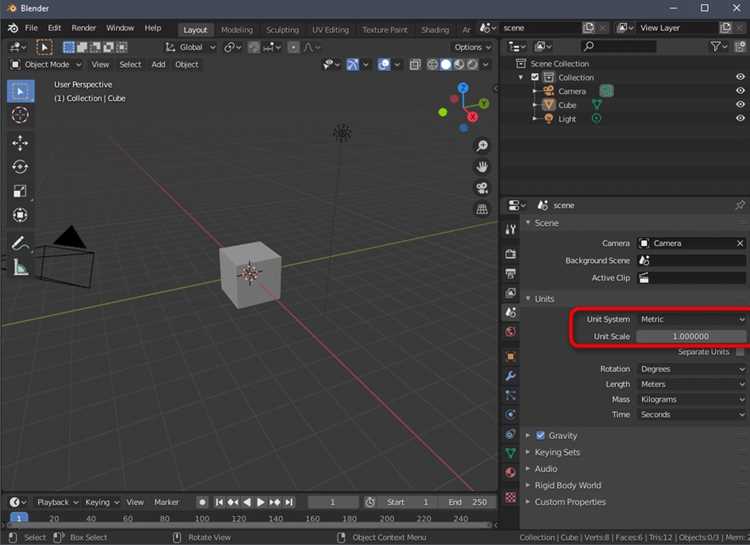Switch to the Sculpting workspace tab
This screenshot has width=750, height=545.
282,30
